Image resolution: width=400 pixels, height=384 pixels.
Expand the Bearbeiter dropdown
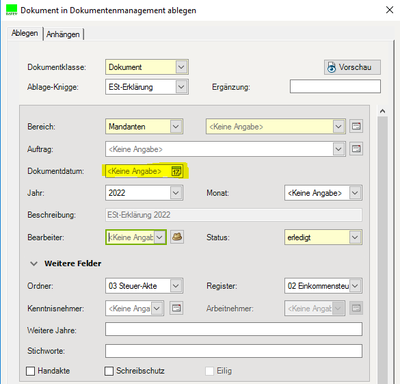160,237
